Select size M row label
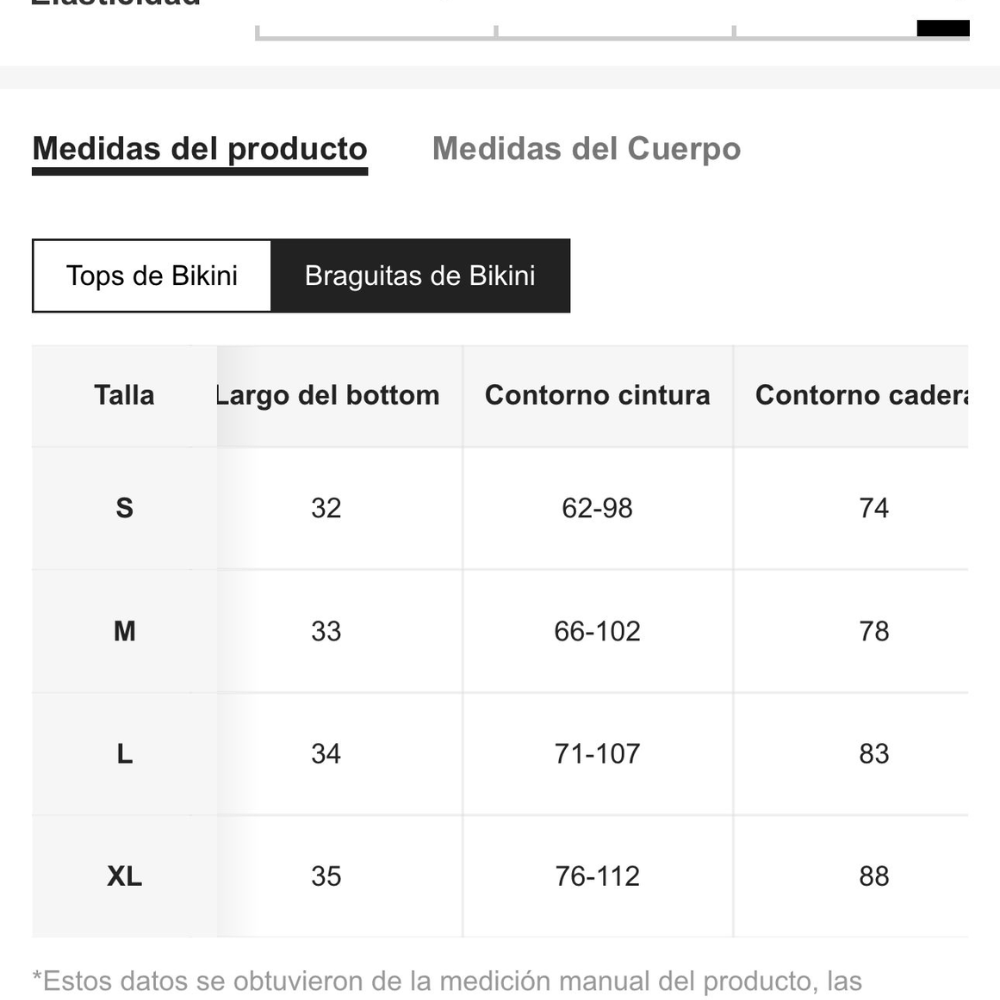Image resolution: width=1000 pixels, height=1000 pixels. (124, 631)
